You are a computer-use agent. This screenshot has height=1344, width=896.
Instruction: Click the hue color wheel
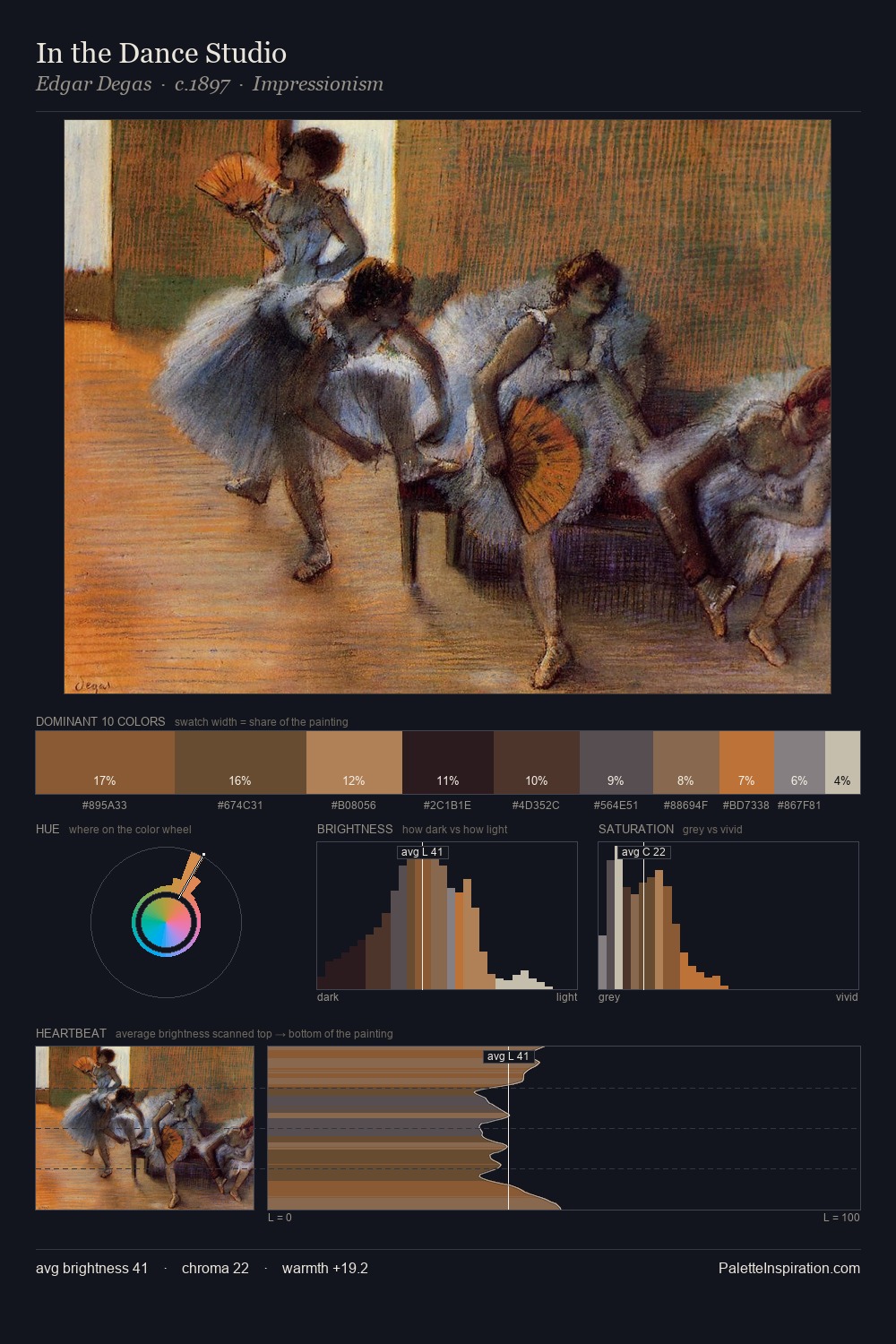click(166, 922)
